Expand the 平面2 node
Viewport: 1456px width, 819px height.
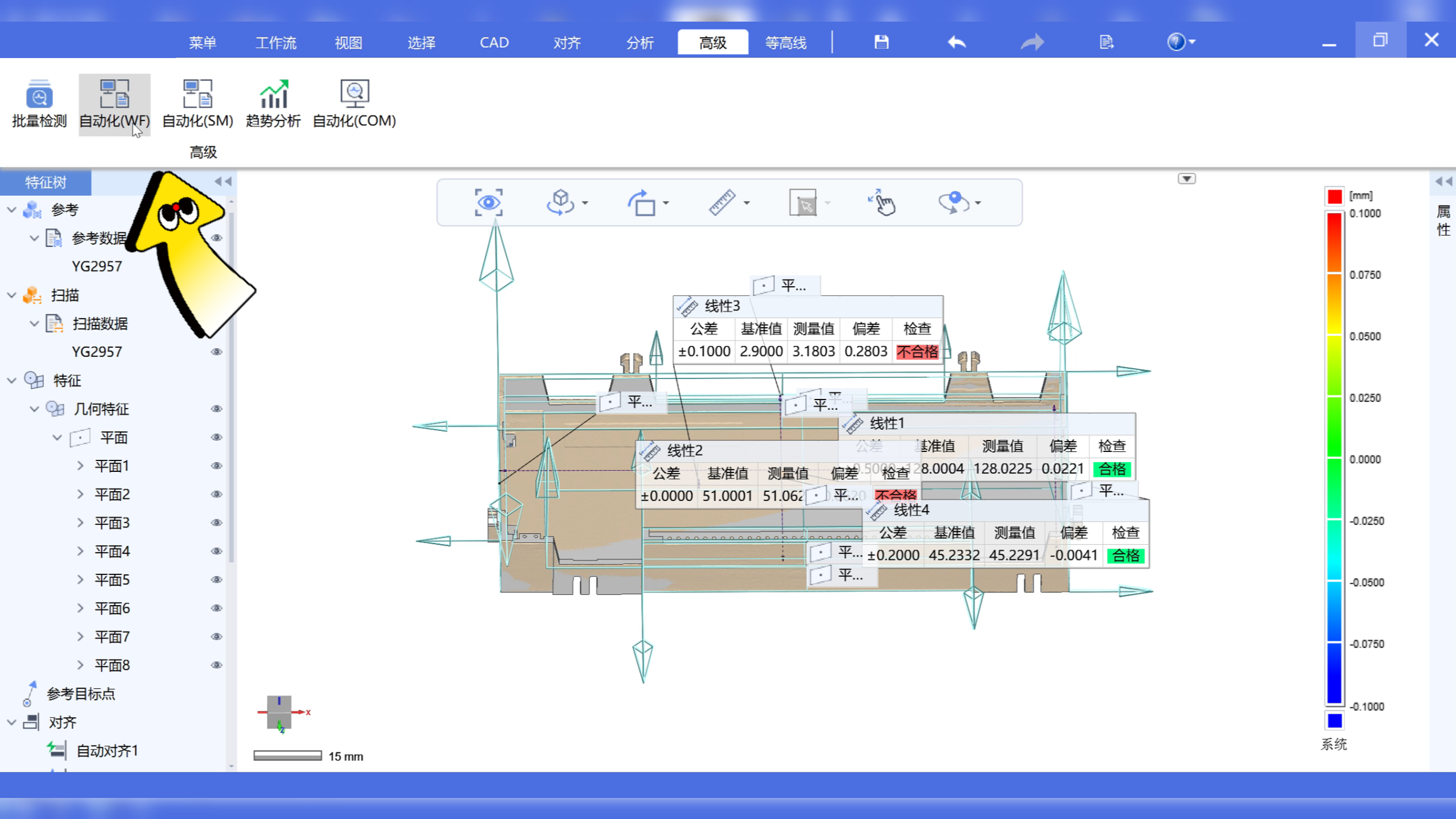pos(80,494)
